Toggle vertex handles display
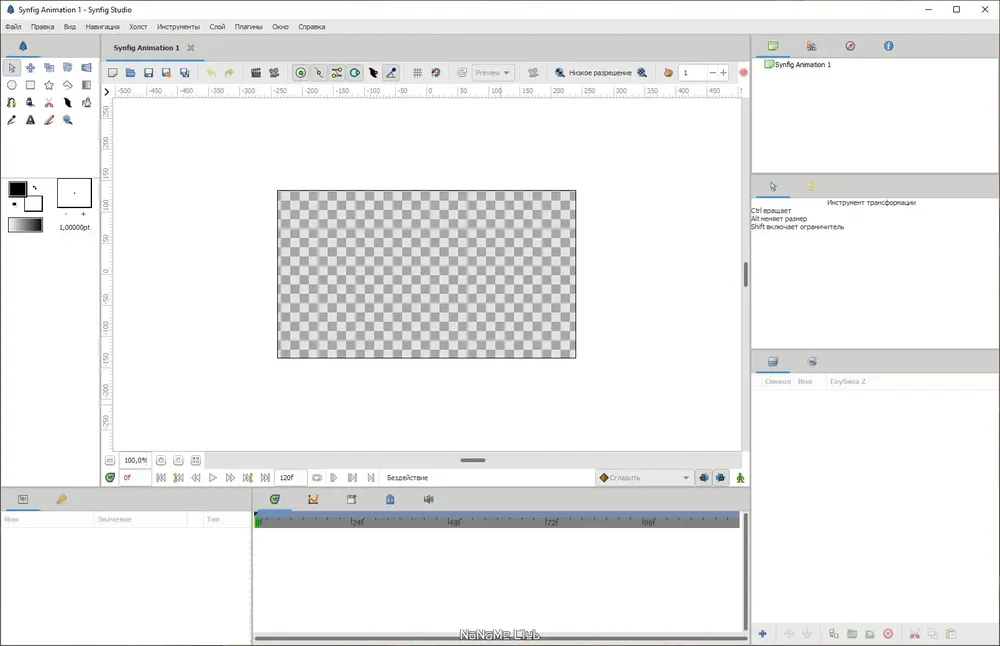The width and height of the screenshot is (1000, 646). pos(319,73)
